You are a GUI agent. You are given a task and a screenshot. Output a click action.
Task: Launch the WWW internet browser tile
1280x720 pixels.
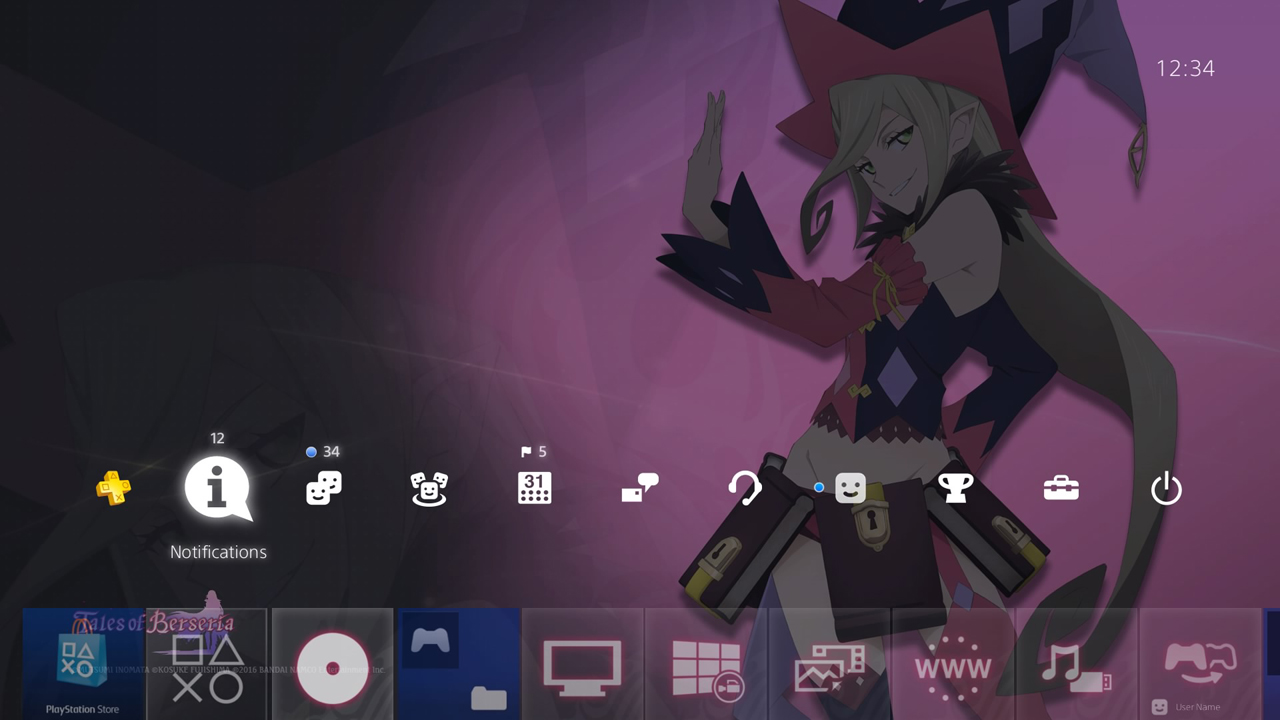click(x=953, y=664)
